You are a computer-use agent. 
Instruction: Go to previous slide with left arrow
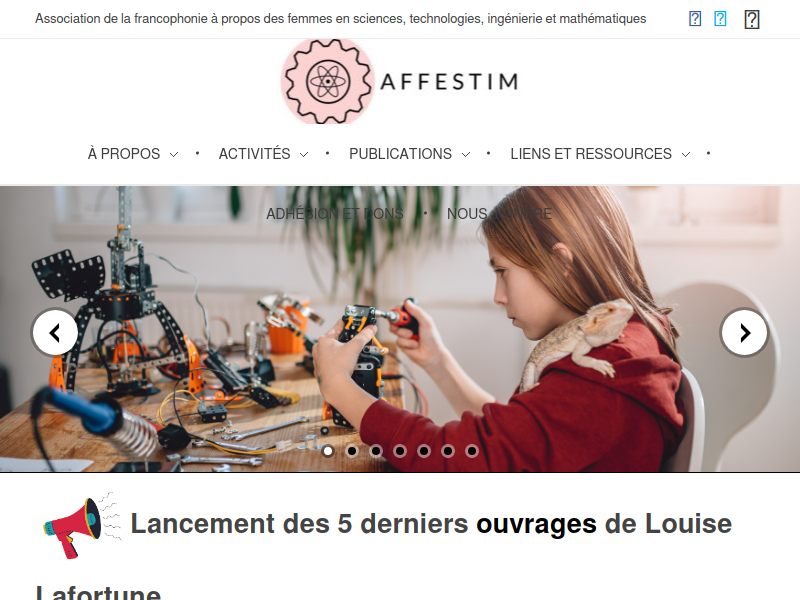(x=55, y=333)
